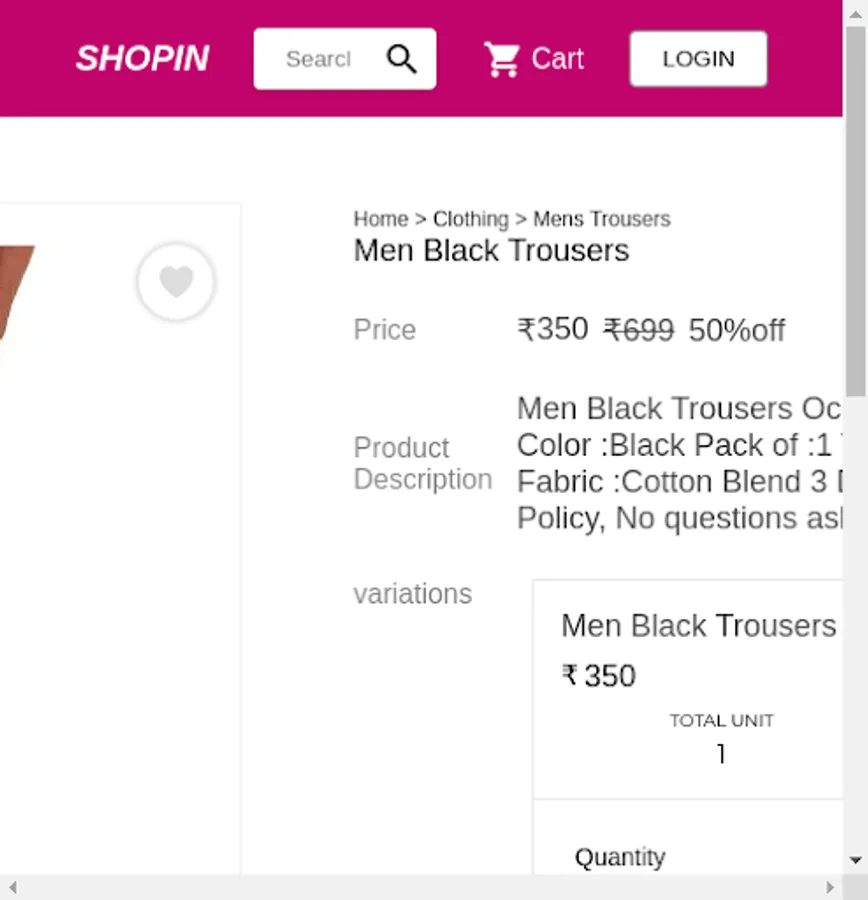Click the vertical scrollbar thumb
The width and height of the screenshot is (868, 900).
[x=856, y=210]
